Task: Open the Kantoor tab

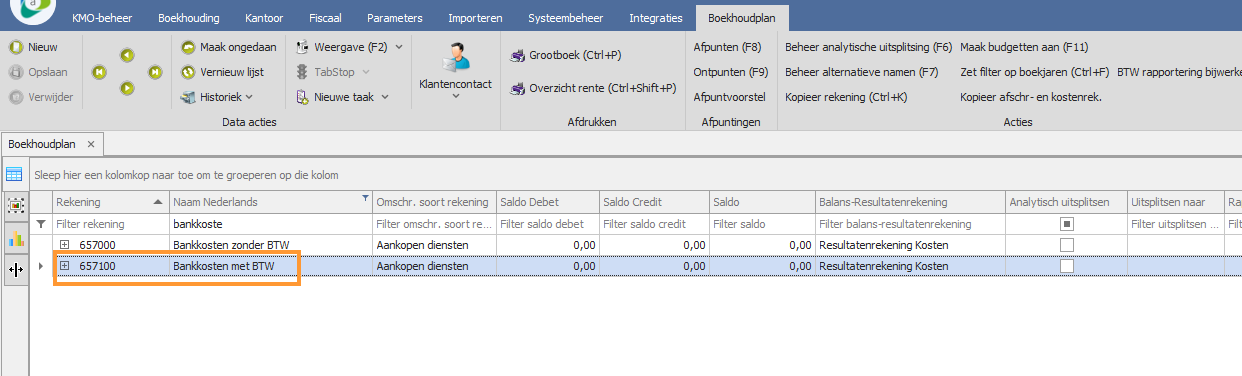Action: (x=265, y=18)
